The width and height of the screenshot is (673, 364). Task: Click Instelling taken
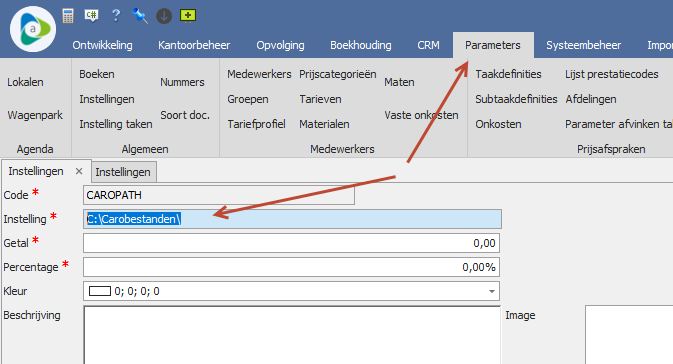click(116, 124)
